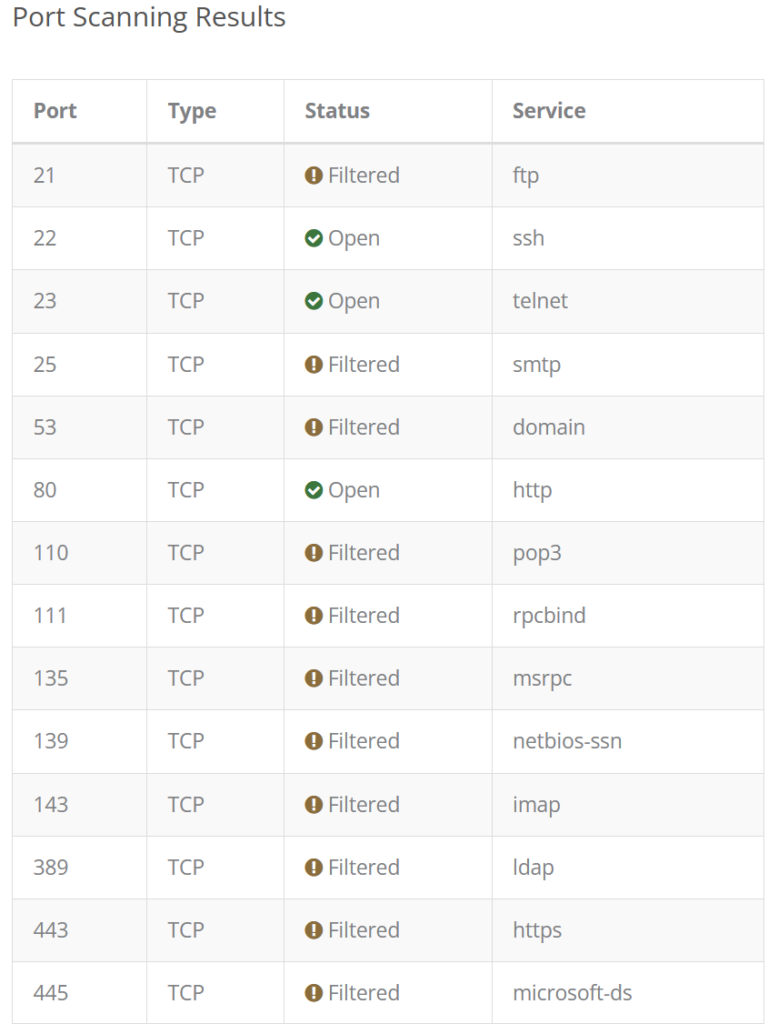Click the Open checkmark icon for telnet

click(x=314, y=302)
